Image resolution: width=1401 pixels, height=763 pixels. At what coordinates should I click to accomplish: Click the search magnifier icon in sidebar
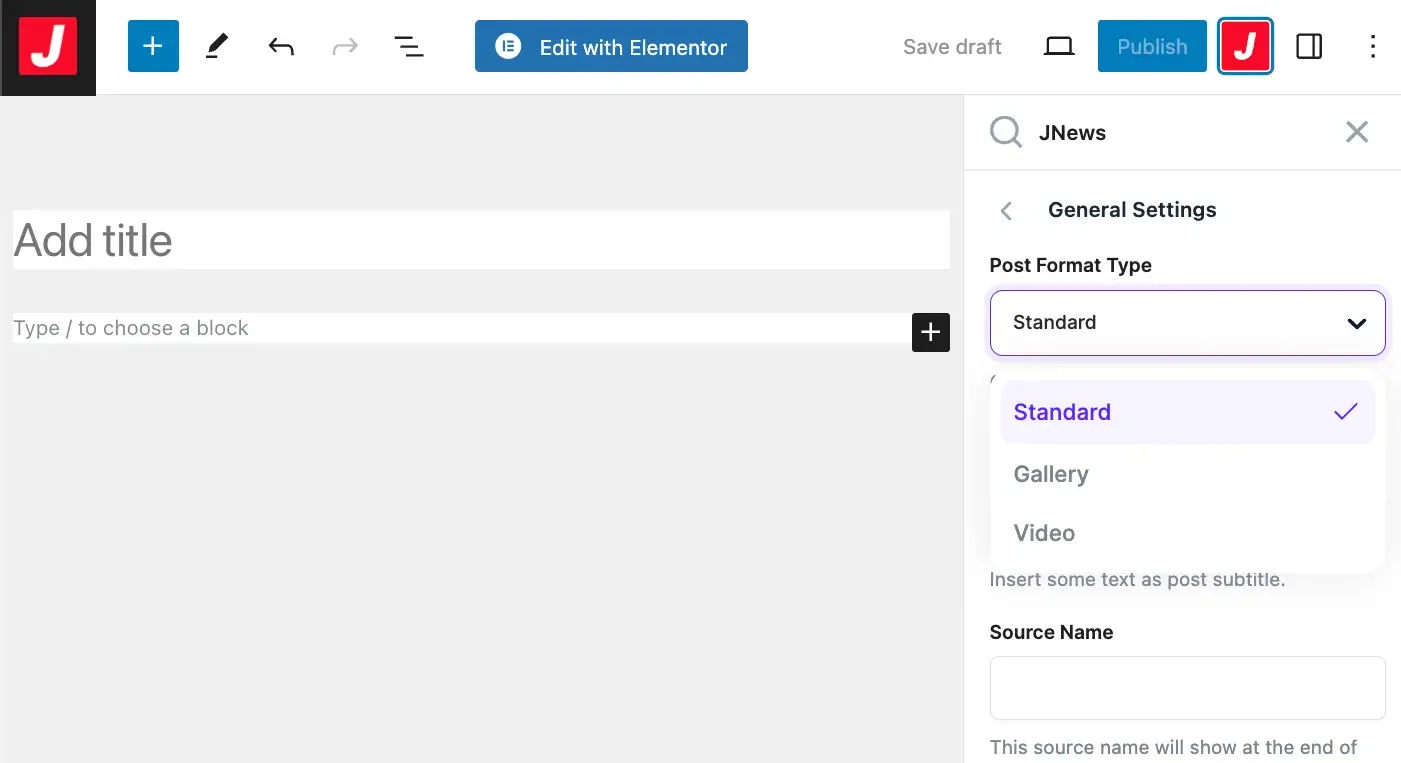tap(1006, 132)
